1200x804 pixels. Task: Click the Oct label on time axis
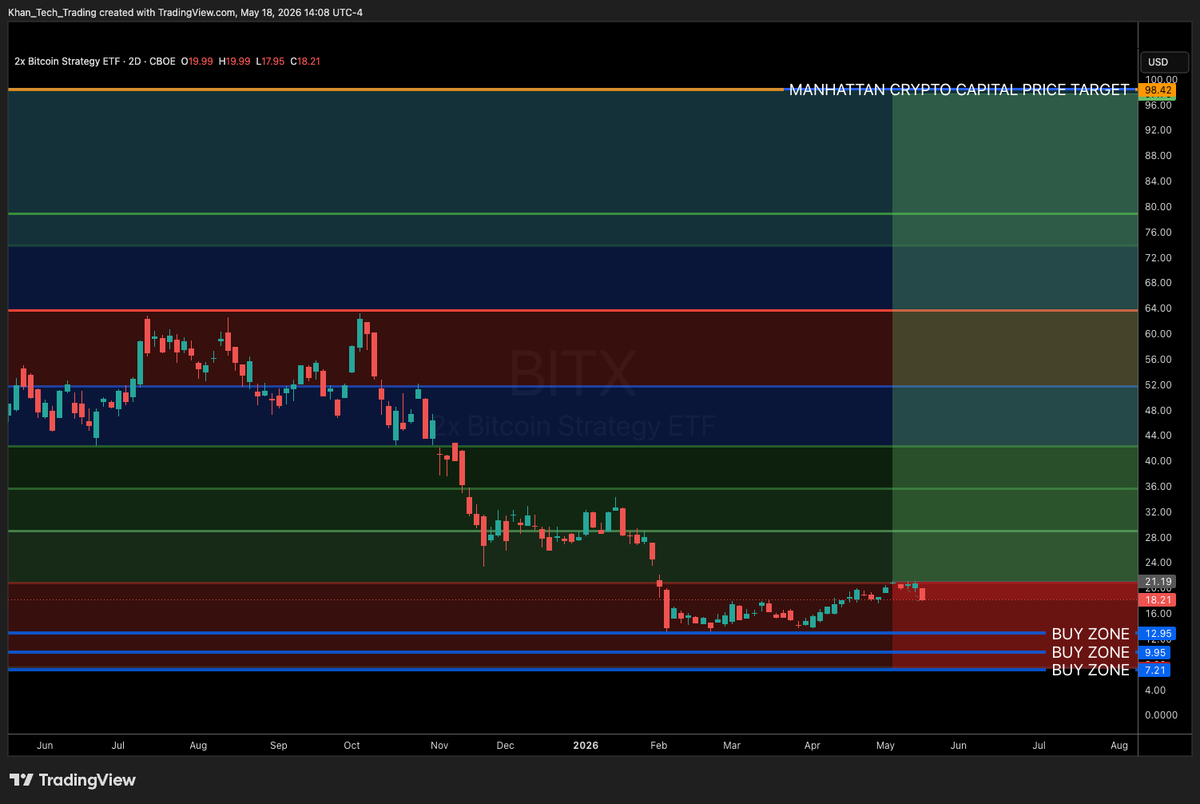point(351,746)
